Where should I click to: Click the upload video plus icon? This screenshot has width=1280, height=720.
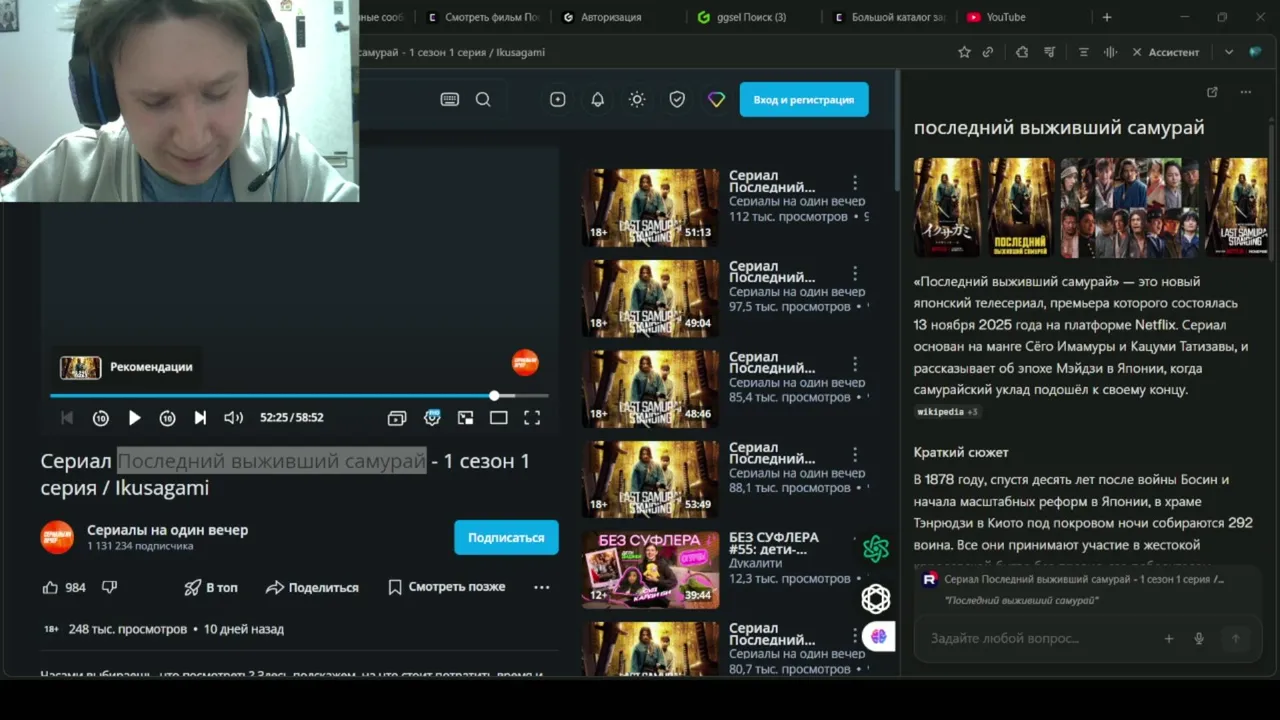coord(558,100)
